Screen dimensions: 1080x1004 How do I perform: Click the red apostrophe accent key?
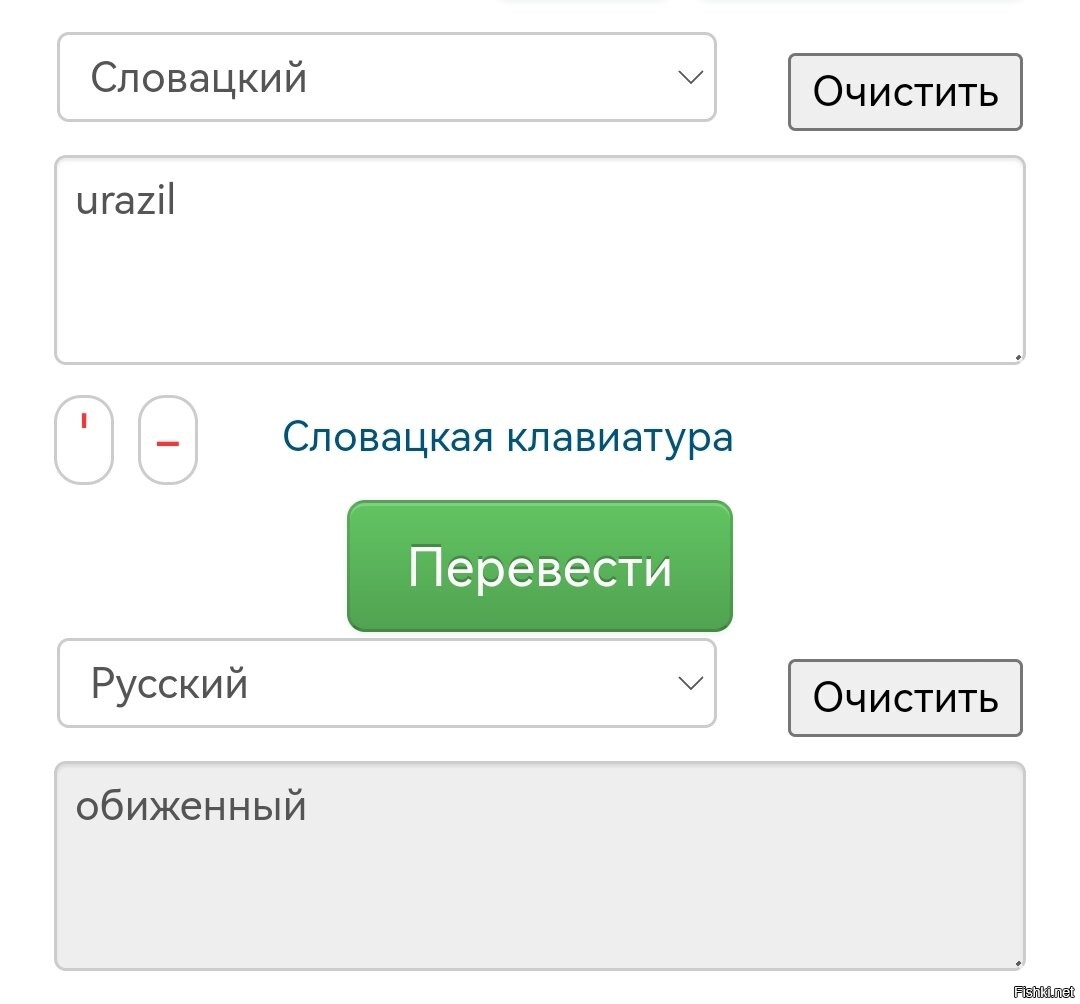click(x=84, y=440)
